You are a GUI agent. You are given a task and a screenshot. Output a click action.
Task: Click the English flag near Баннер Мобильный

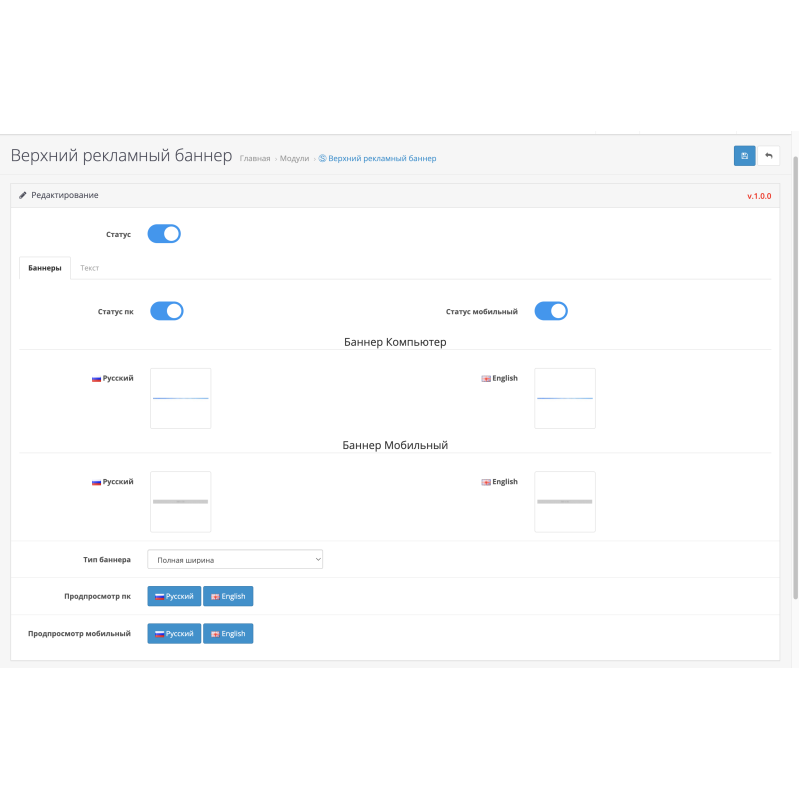coord(487,481)
